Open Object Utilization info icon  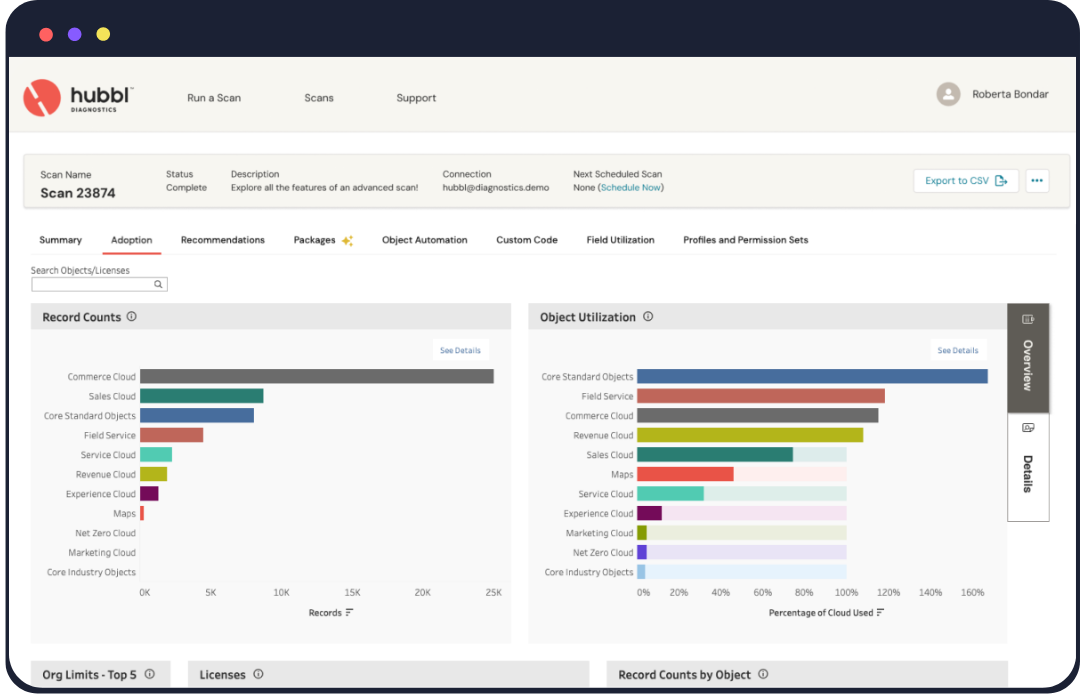coord(648,316)
